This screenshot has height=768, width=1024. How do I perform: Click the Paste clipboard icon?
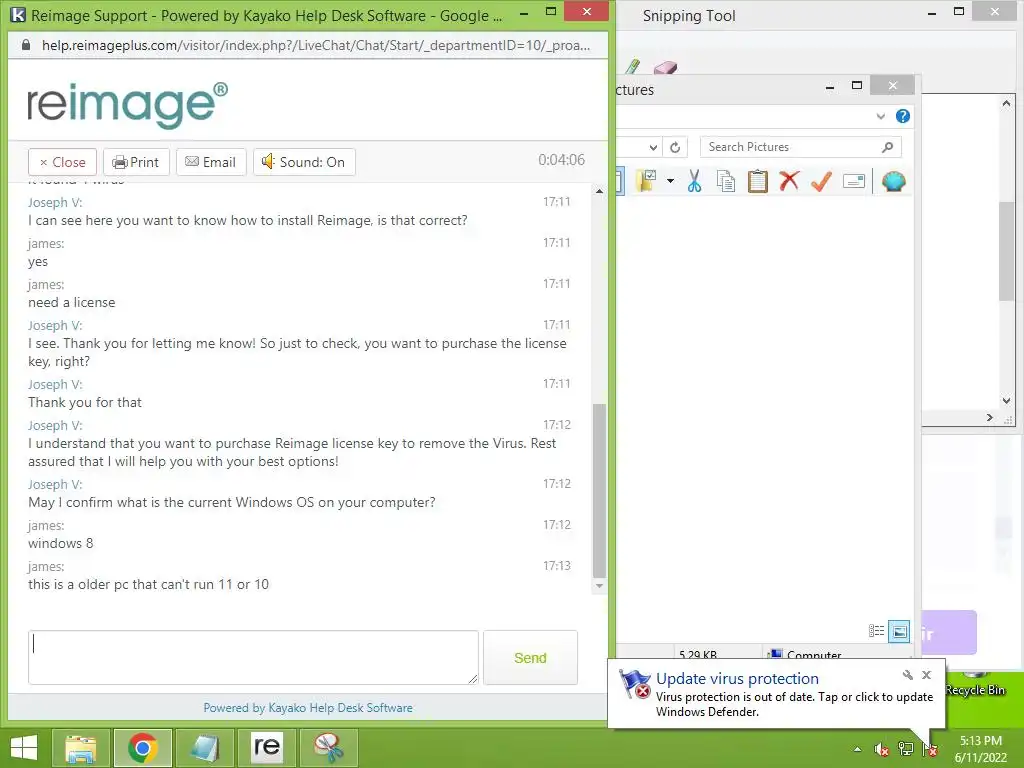[758, 181]
